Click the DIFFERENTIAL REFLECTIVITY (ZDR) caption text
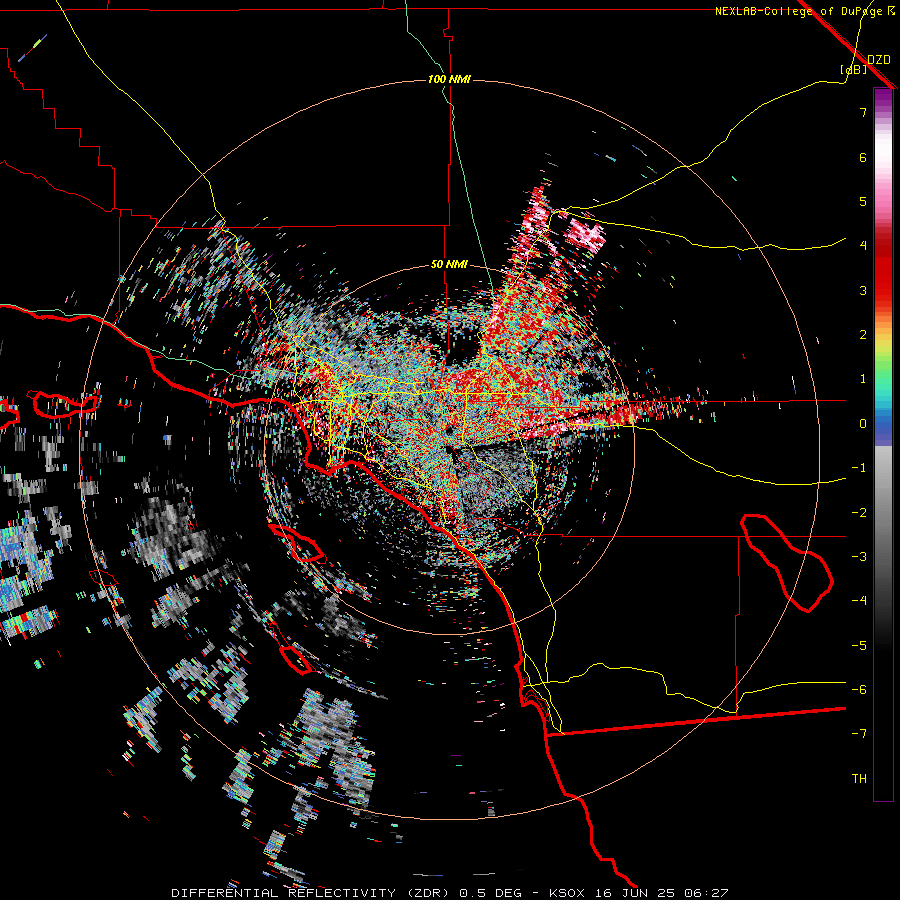Viewport: 900px width, 900px height. coord(312,893)
